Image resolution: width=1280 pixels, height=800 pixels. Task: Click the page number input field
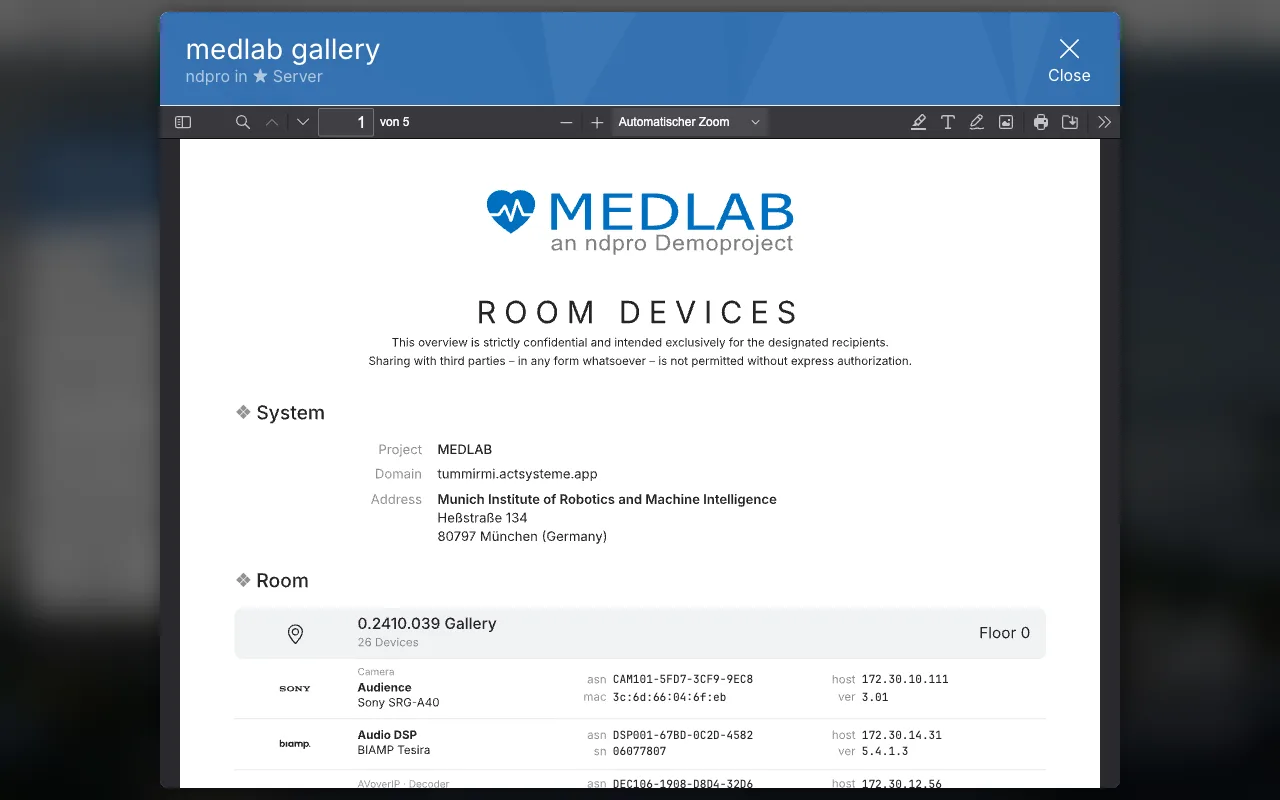pyautogui.click(x=346, y=122)
